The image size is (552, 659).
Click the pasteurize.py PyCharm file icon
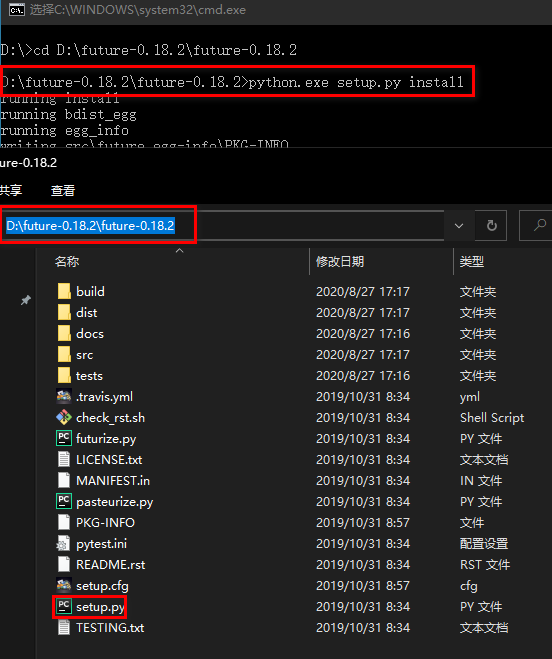coord(64,501)
